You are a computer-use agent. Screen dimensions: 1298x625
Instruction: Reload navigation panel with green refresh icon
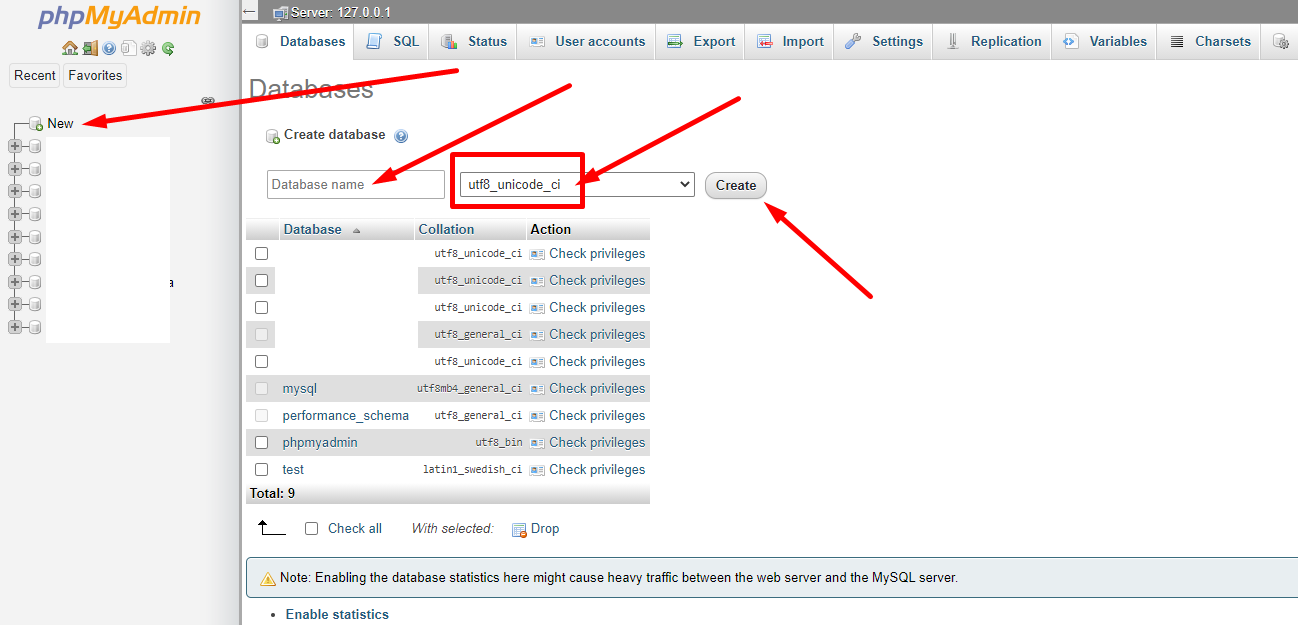tap(168, 48)
